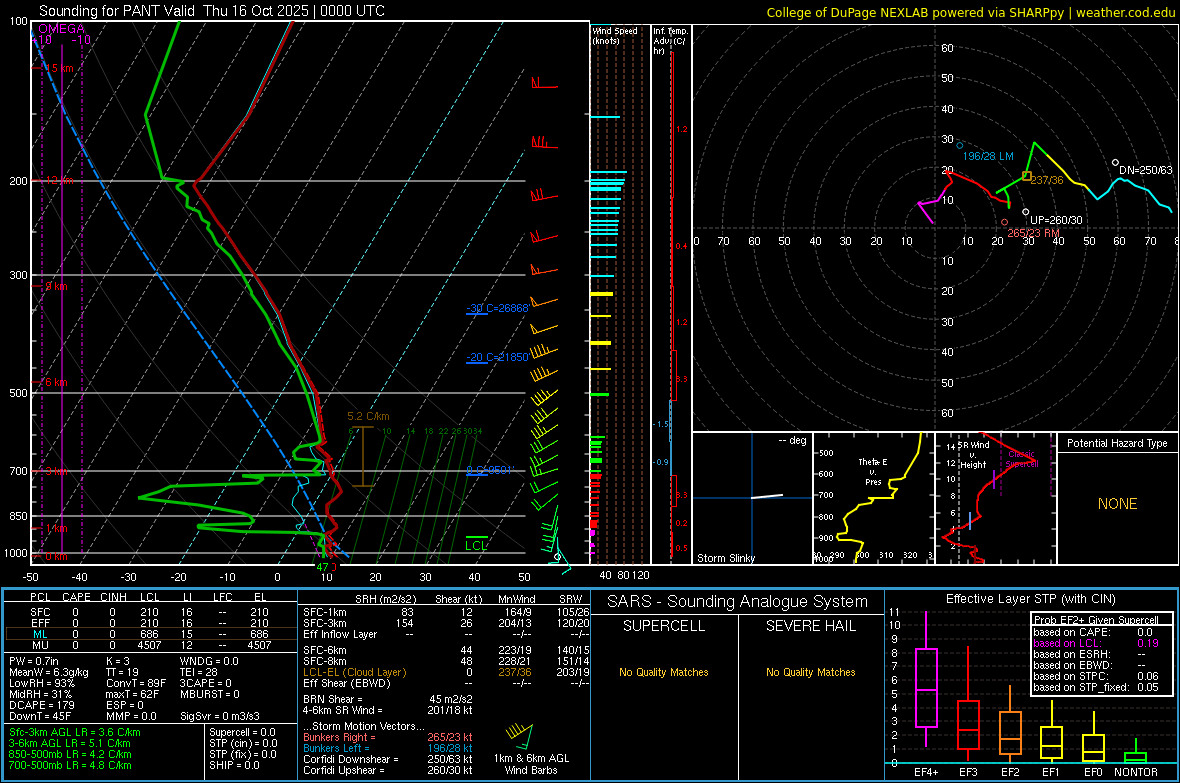Click the 'UP=260/30' hodograph label
The width and height of the screenshot is (1180, 783).
pyautogui.click(x=1056, y=220)
